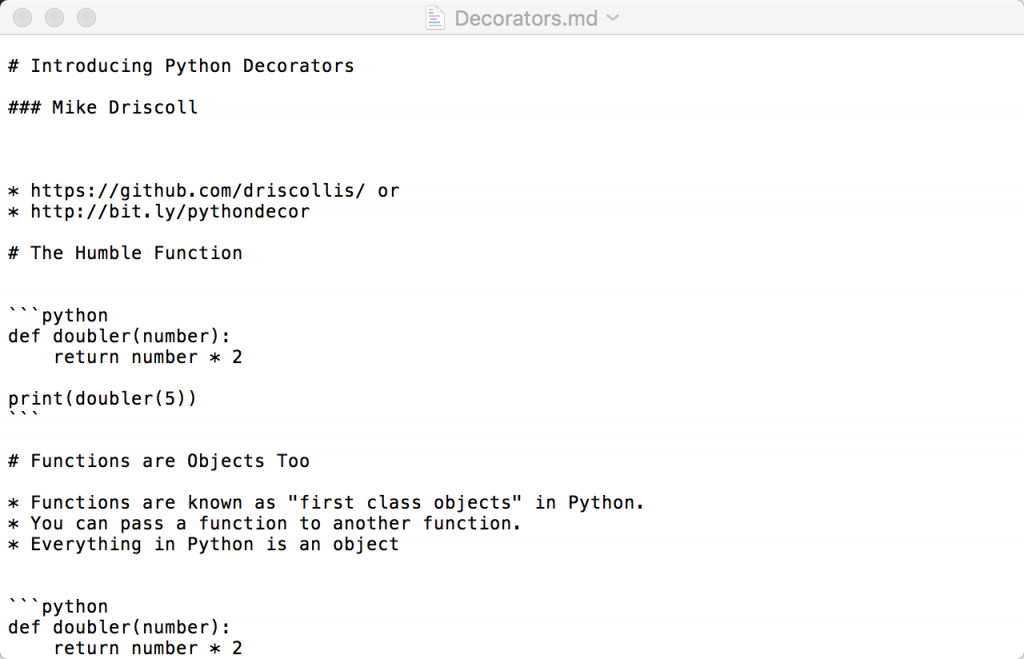
Task: Click the "Mike Driscoll" author line
Action: [125, 107]
